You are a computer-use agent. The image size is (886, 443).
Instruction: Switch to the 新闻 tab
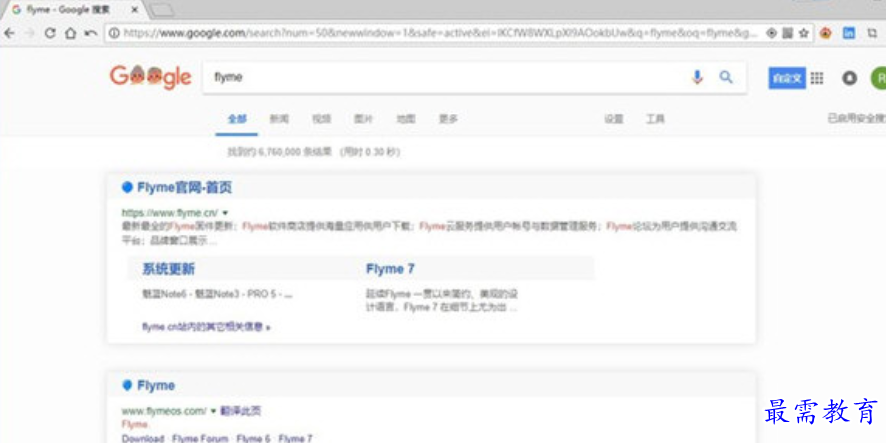[x=279, y=119]
